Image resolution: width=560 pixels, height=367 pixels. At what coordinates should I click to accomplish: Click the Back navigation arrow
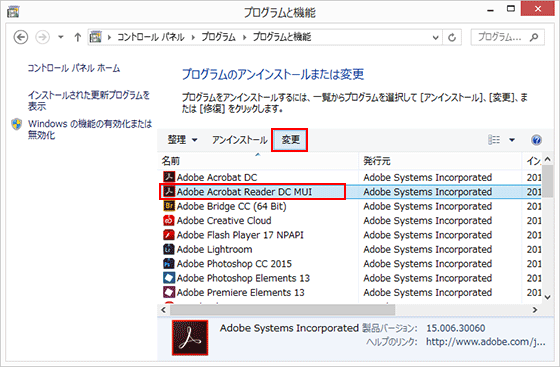[x=21, y=37]
